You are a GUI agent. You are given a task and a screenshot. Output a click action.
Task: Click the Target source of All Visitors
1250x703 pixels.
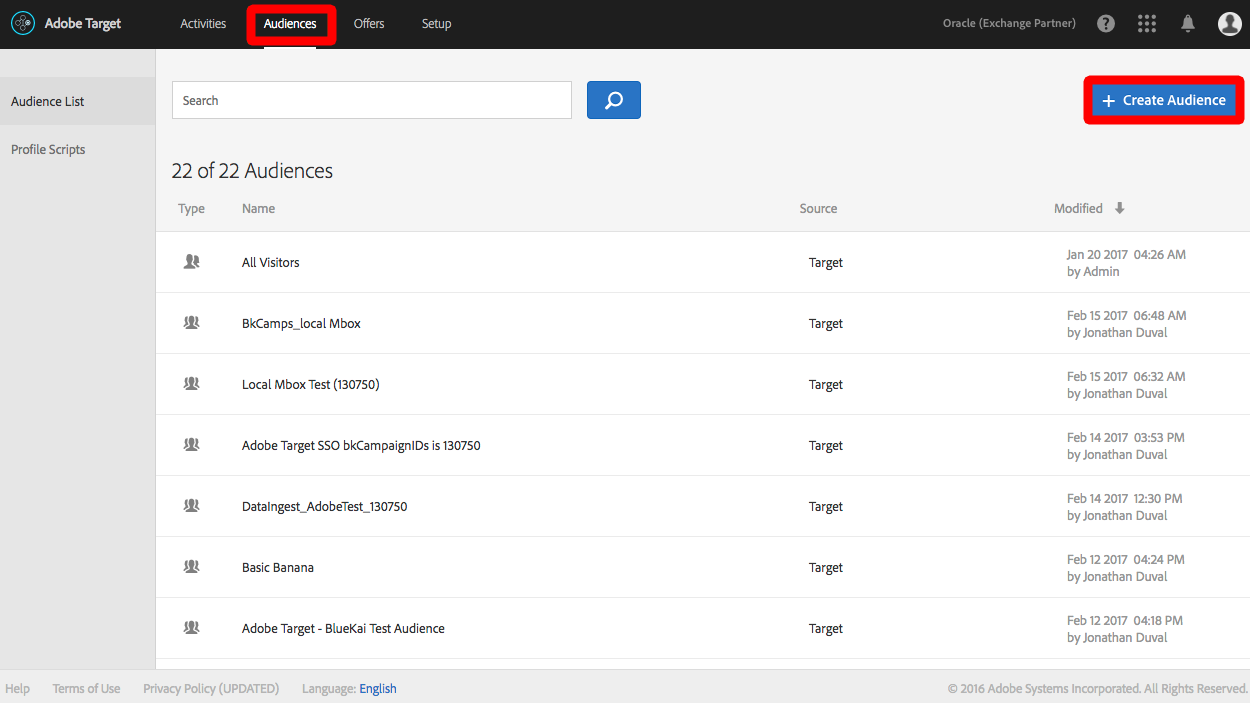(x=826, y=262)
